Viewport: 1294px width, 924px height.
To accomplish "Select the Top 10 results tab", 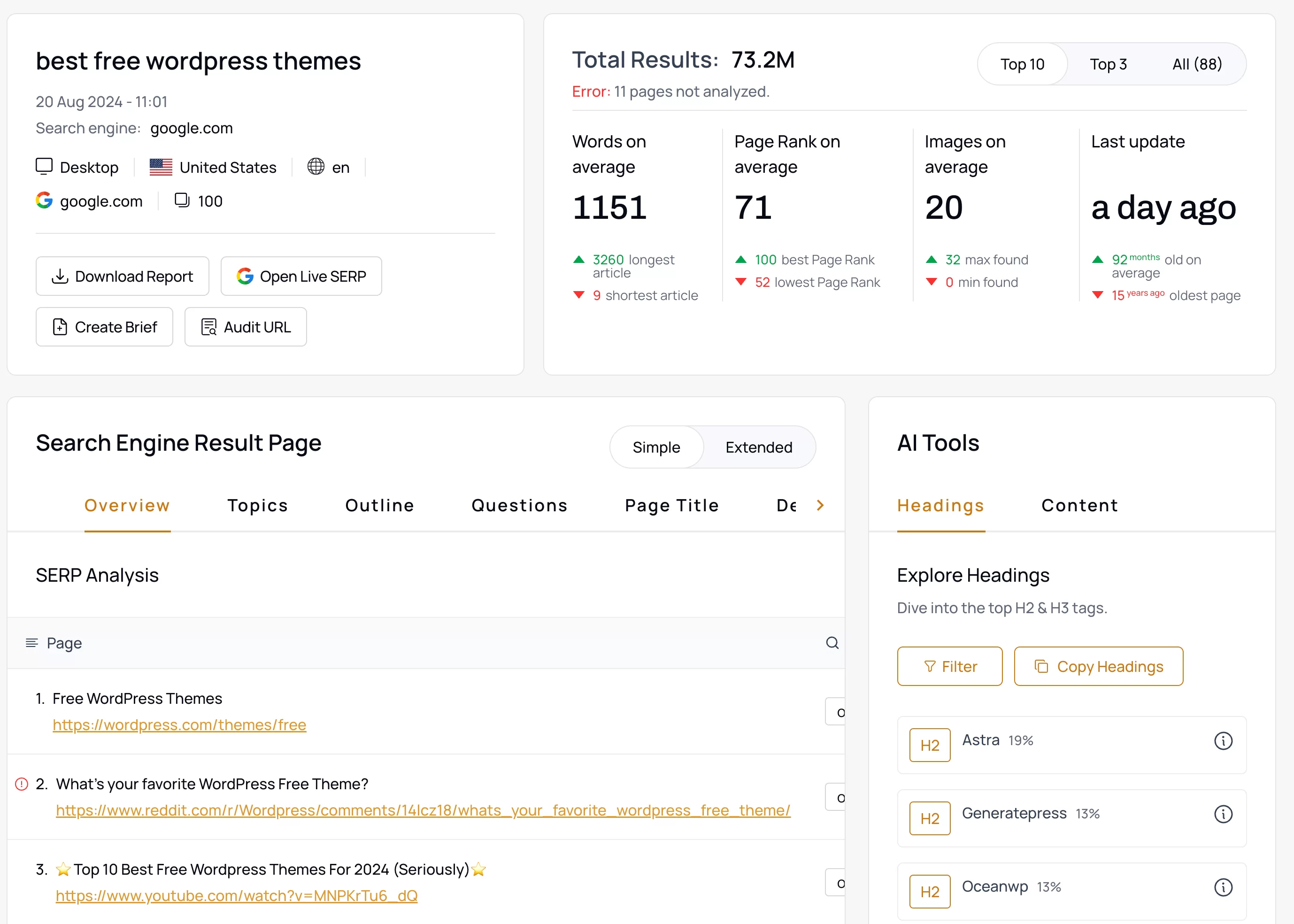I will point(1021,64).
